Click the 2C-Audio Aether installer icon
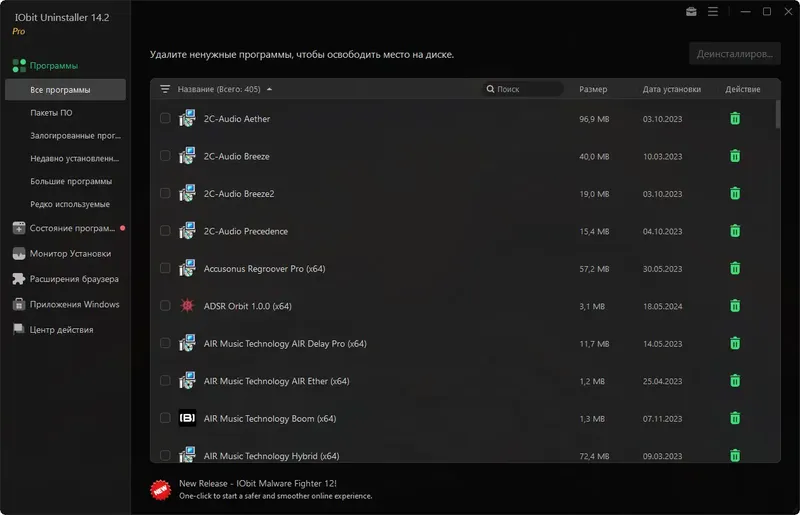 (x=187, y=118)
